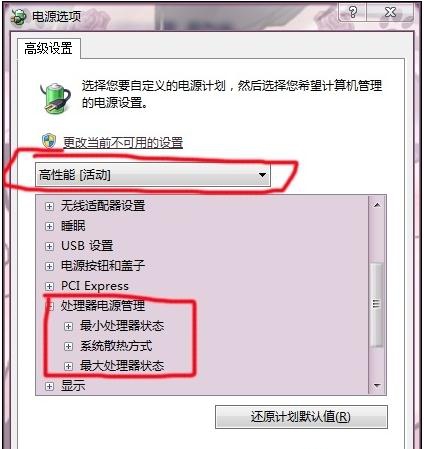Expand the 显示 node
Screen dimensions: 424x449
[x=49, y=386]
